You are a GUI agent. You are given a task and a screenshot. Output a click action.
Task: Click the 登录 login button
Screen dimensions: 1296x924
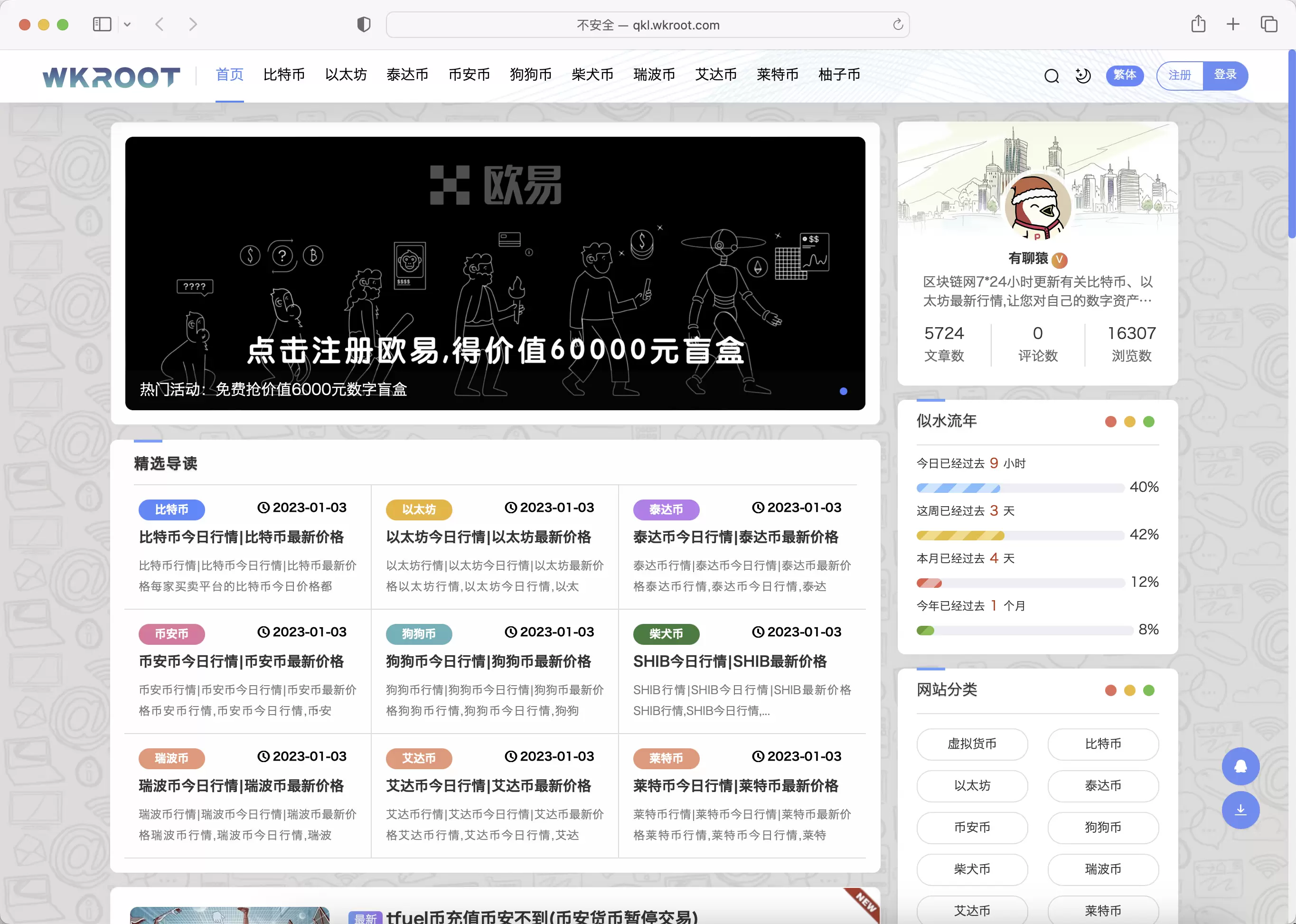point(1225,75)
